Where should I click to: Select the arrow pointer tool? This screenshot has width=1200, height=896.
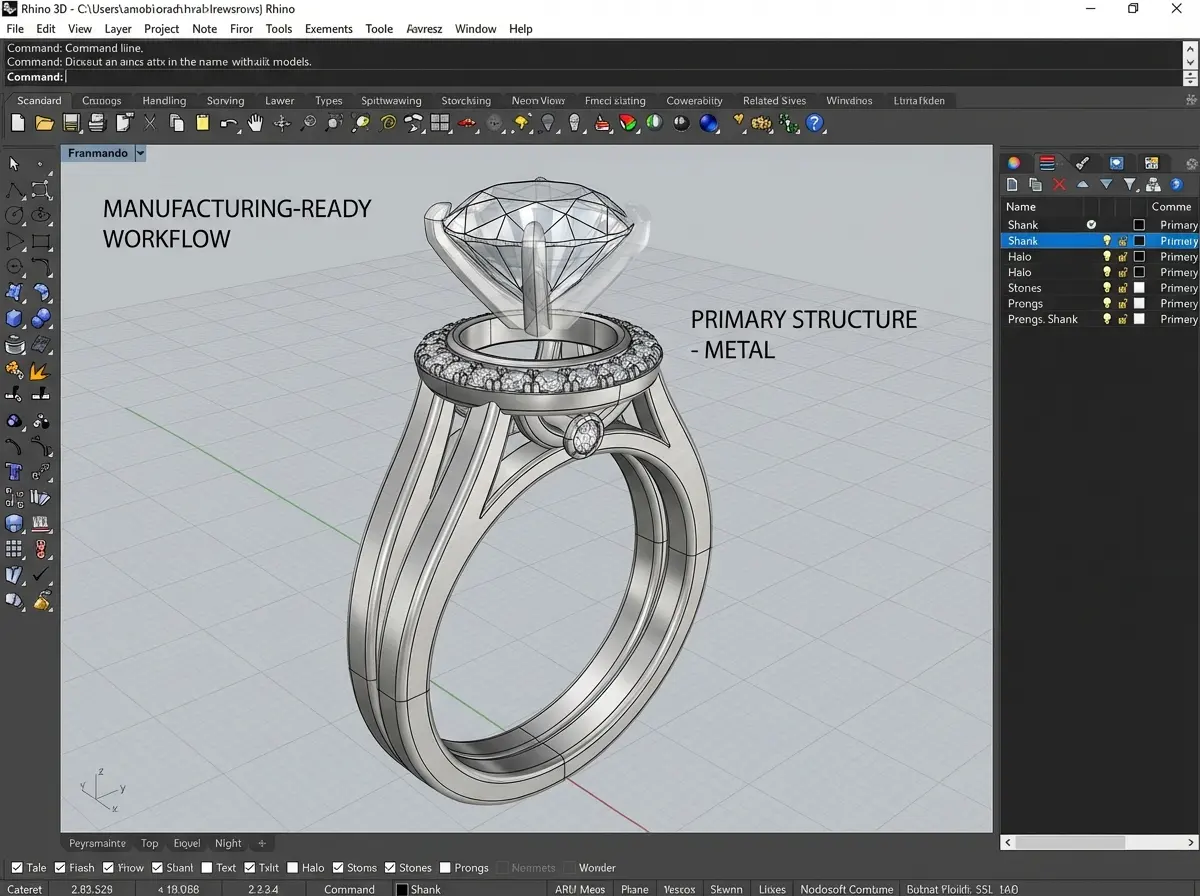tap(13, 164)
